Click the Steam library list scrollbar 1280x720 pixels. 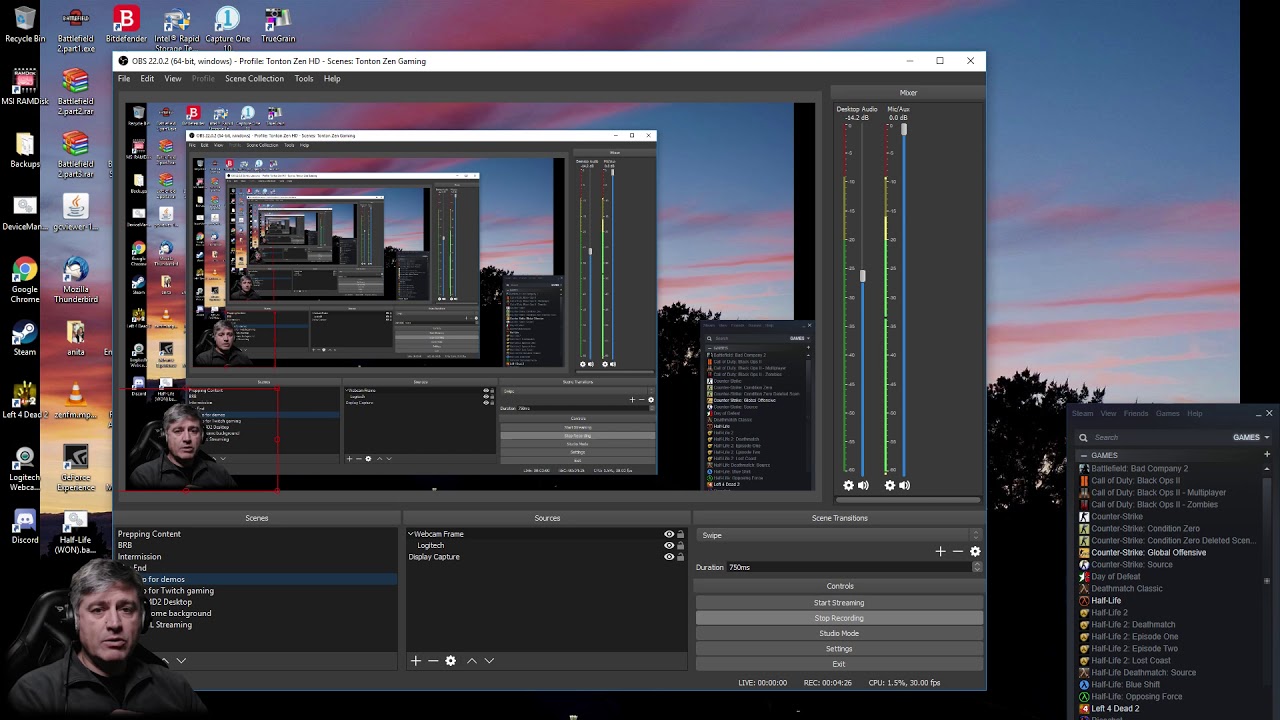click(1267, 581)
